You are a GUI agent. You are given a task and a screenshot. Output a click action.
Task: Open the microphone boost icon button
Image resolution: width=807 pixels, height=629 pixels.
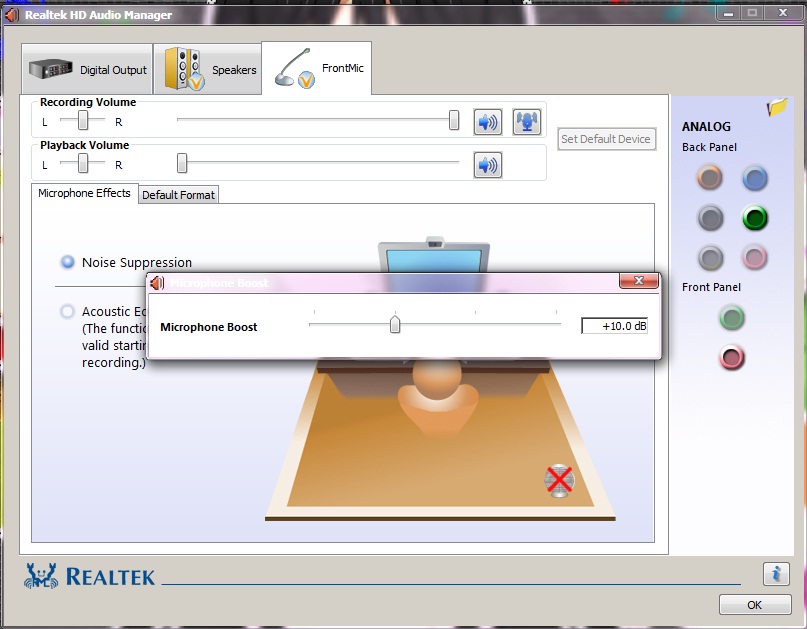(527, 122)
